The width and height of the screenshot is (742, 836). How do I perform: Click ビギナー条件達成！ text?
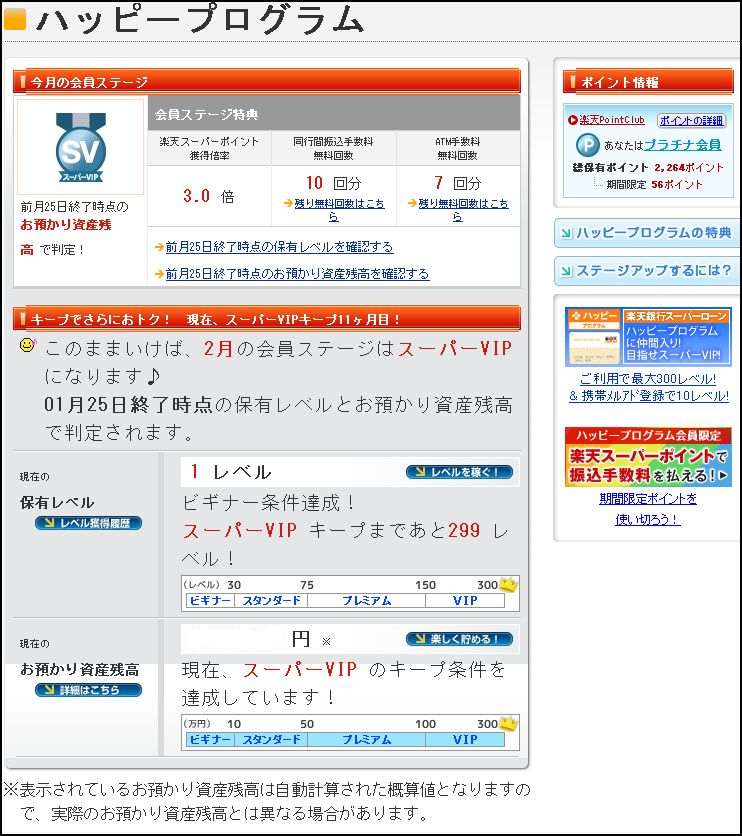coord(269,502)
